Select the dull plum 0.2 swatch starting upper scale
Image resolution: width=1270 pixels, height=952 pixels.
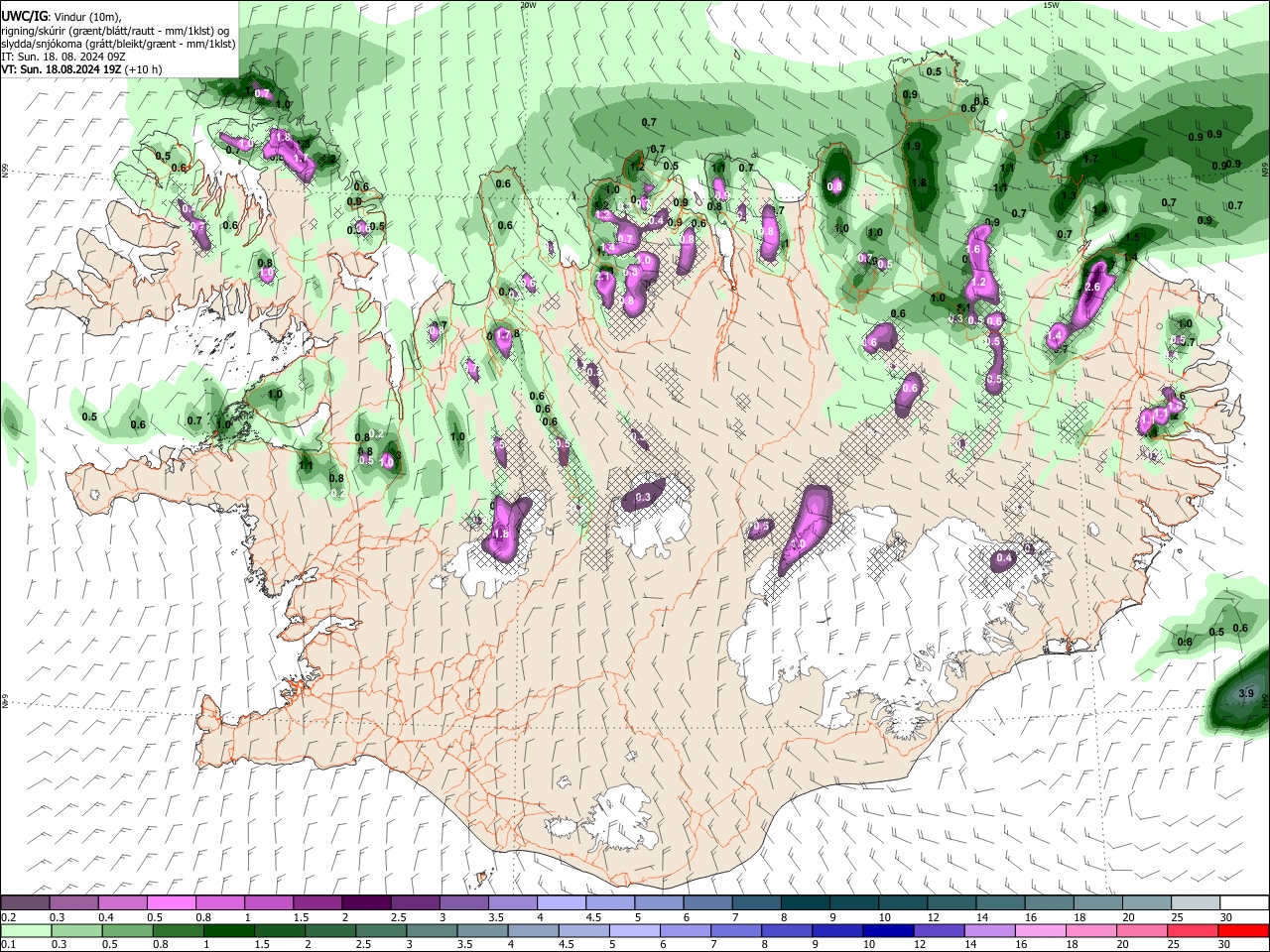[x=25, y=903]
